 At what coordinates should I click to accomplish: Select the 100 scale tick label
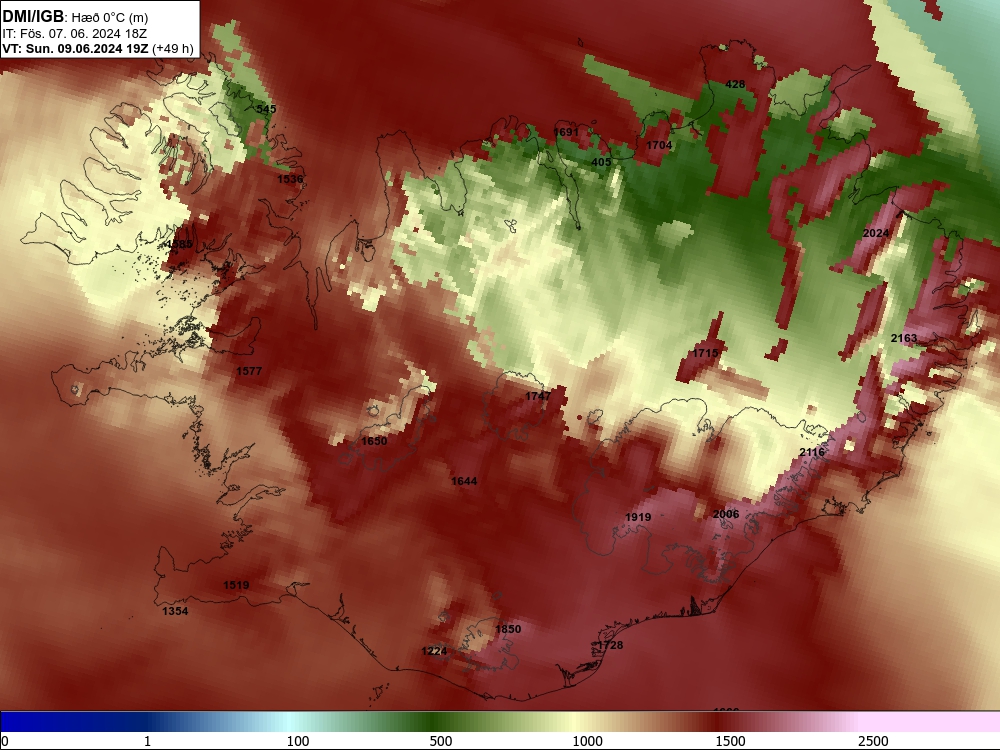click(x=298, y=741)
